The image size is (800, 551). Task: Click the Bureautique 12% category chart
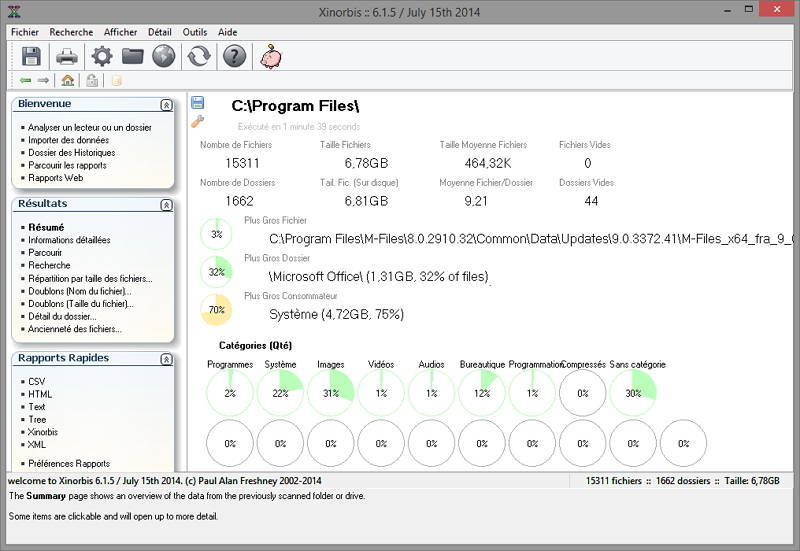[482, 393]
